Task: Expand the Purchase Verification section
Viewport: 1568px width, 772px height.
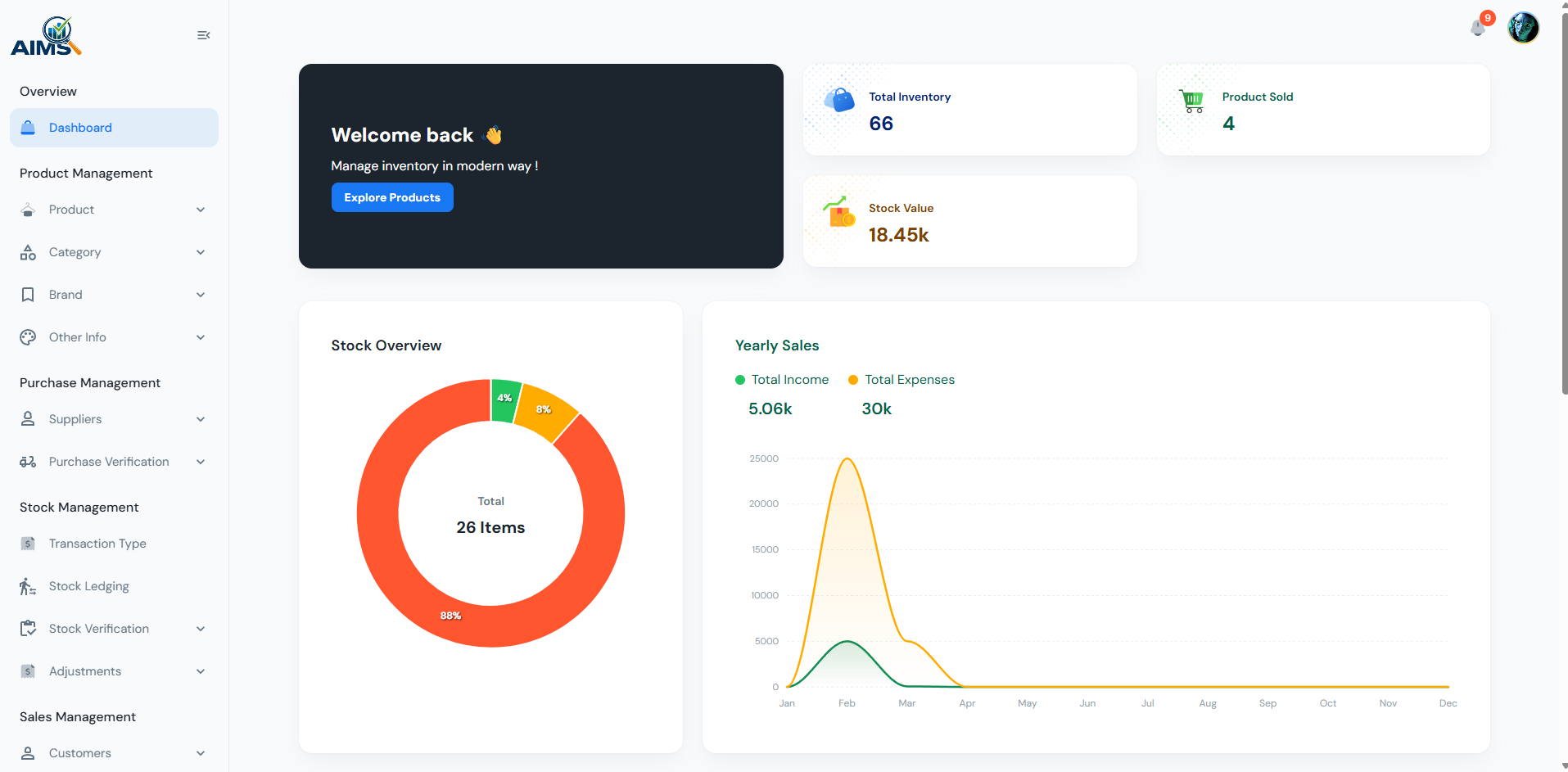Action: [201, 462]
